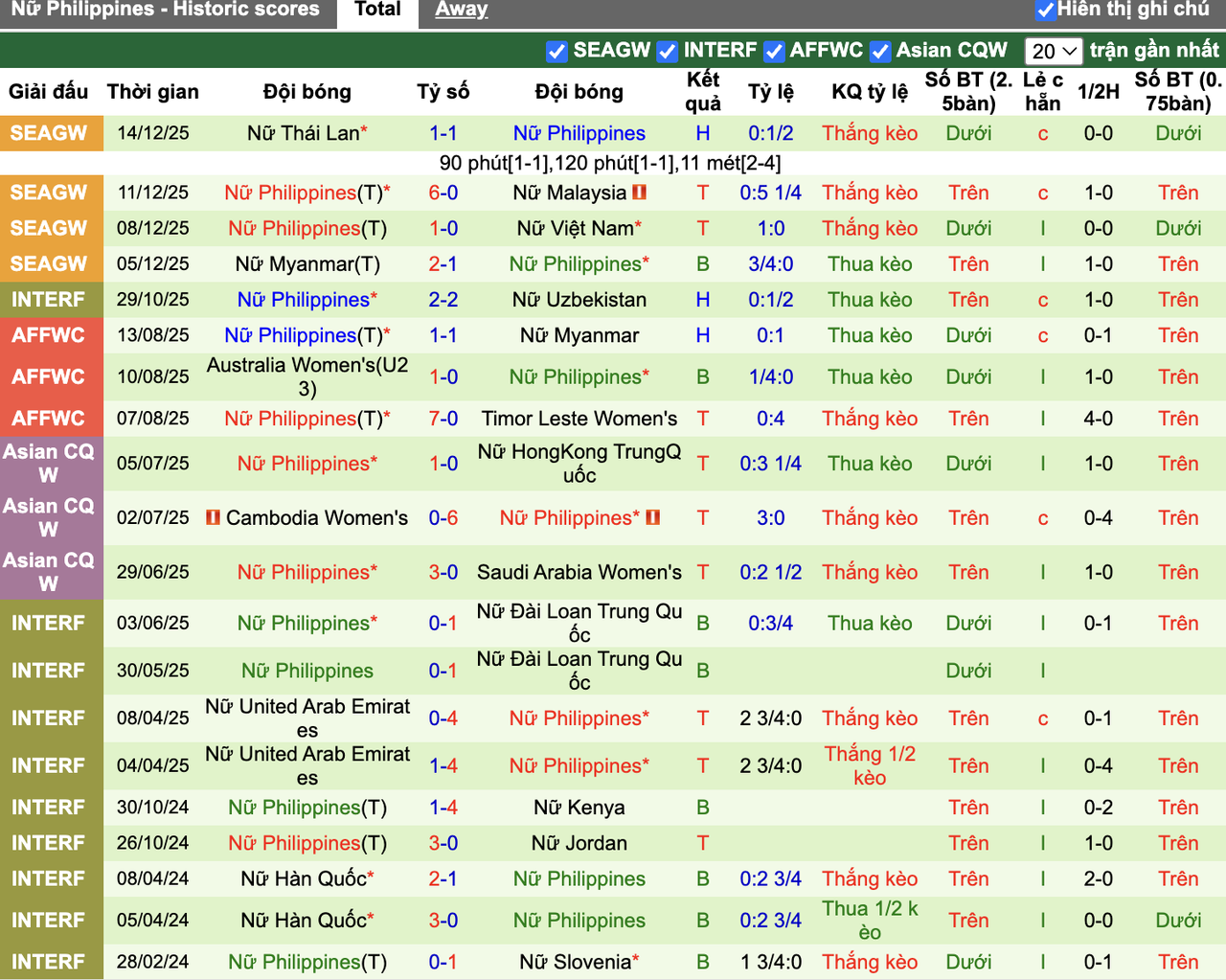Open Nữ Philippines link in 14/12/25 row
Screen dimensions: 1226x980
click(579, 133)
